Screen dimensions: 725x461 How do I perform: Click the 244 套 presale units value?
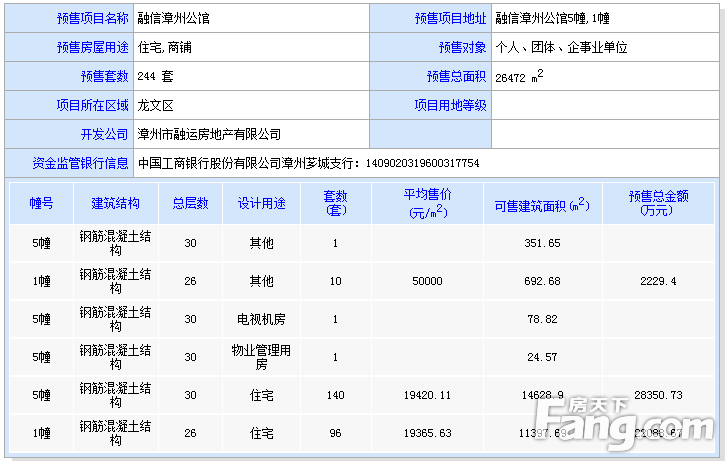click(x=155, y=76)
